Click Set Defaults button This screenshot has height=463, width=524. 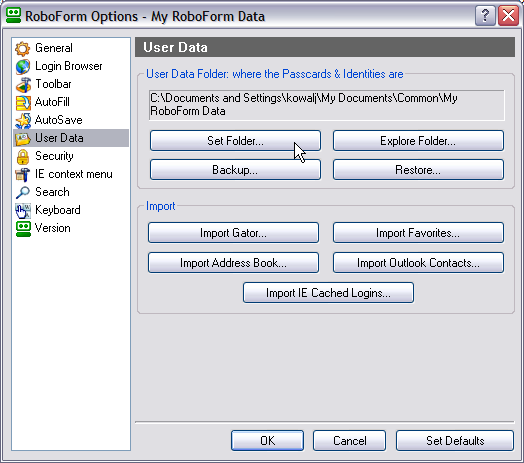pos(455,441)
